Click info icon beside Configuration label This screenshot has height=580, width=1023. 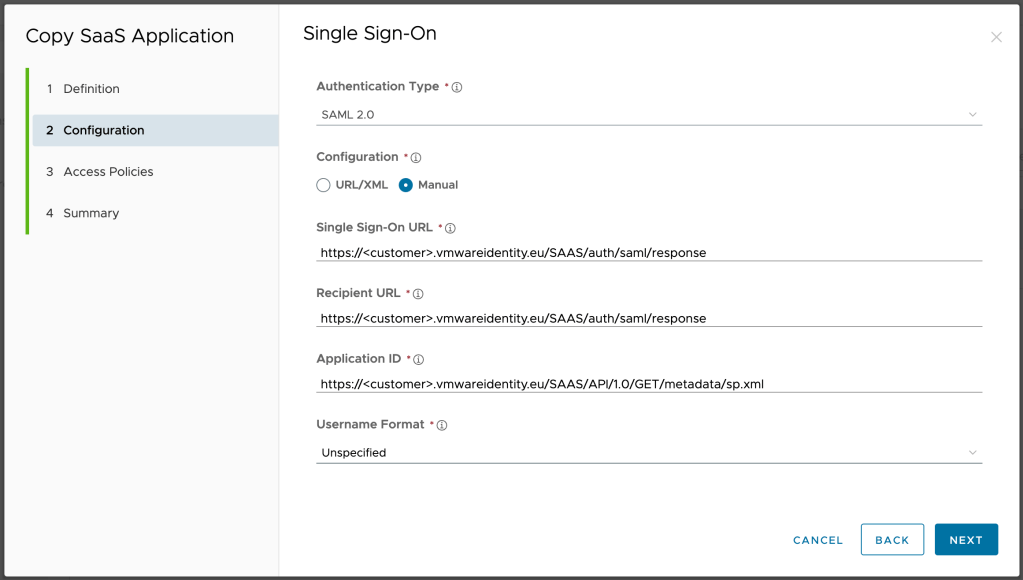point(416,158)
